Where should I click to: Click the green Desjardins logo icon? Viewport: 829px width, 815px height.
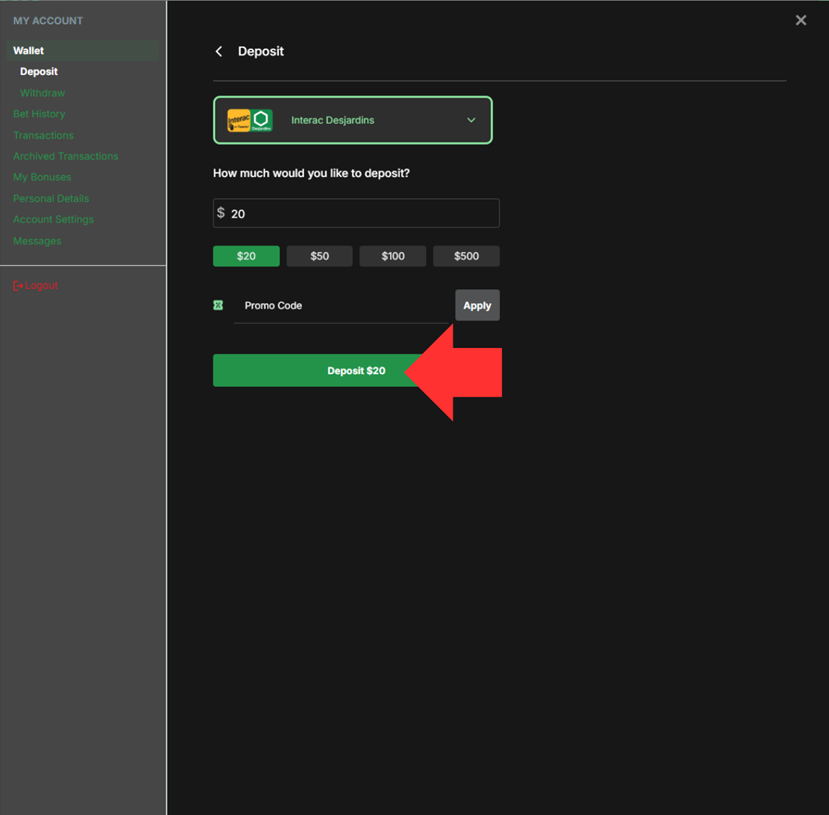tap(261, 120)
